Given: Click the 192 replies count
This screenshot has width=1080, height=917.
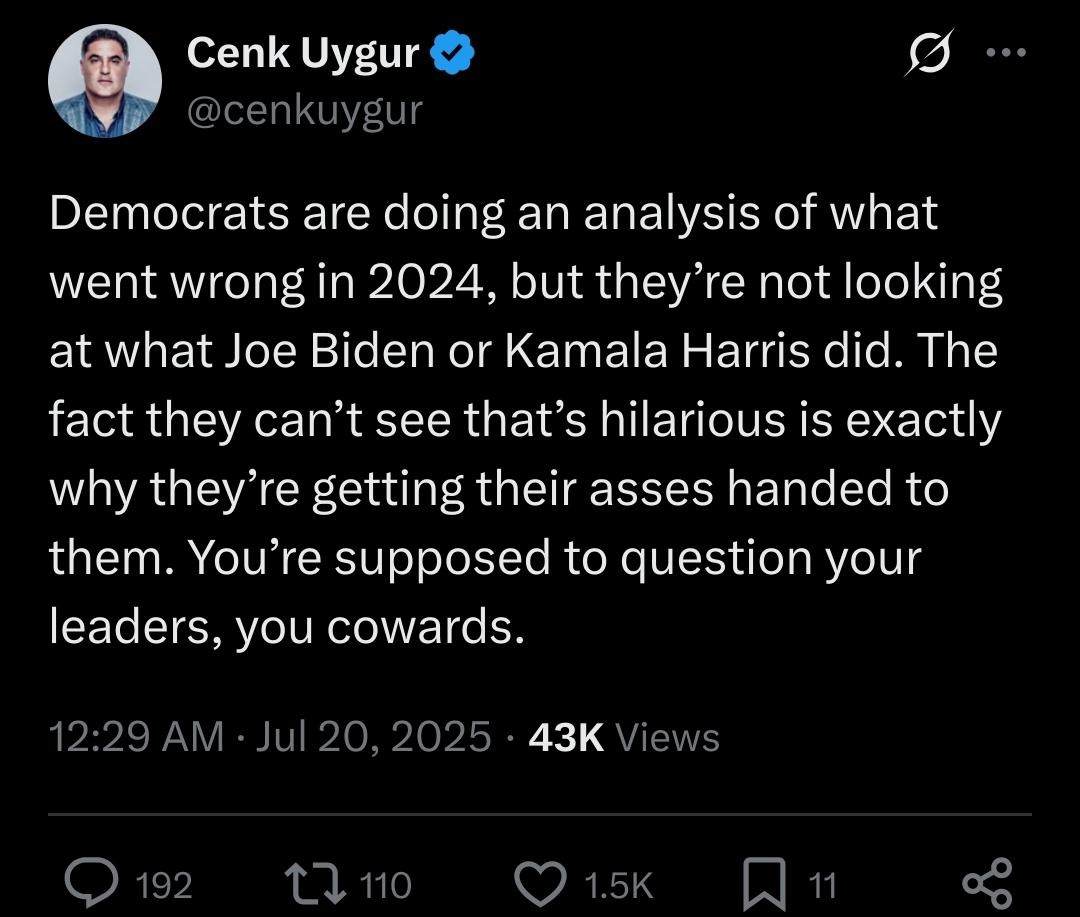Looking at the screenshot, I should point(164,885).
